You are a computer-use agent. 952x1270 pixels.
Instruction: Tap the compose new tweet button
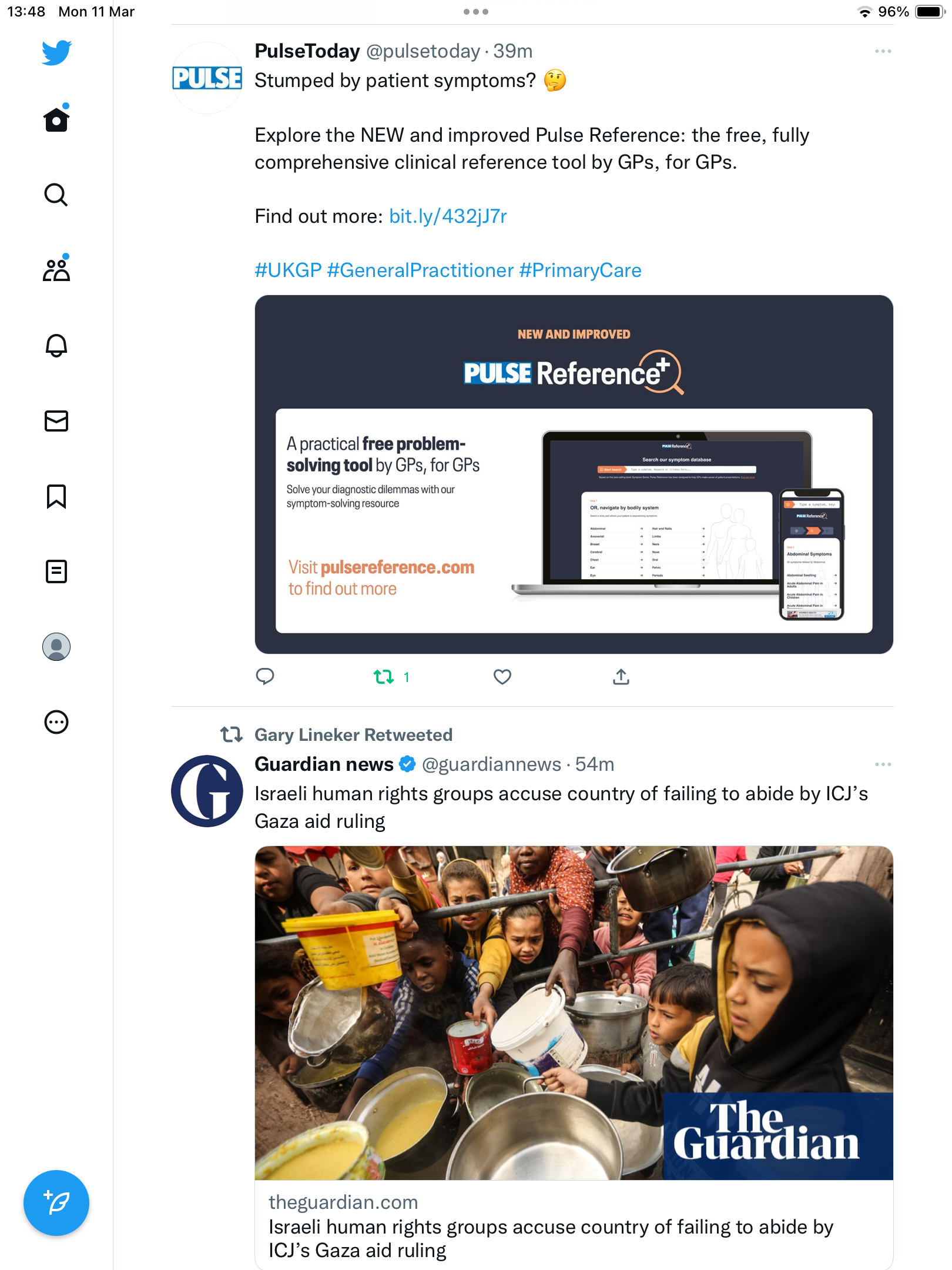coord(56,1203)
